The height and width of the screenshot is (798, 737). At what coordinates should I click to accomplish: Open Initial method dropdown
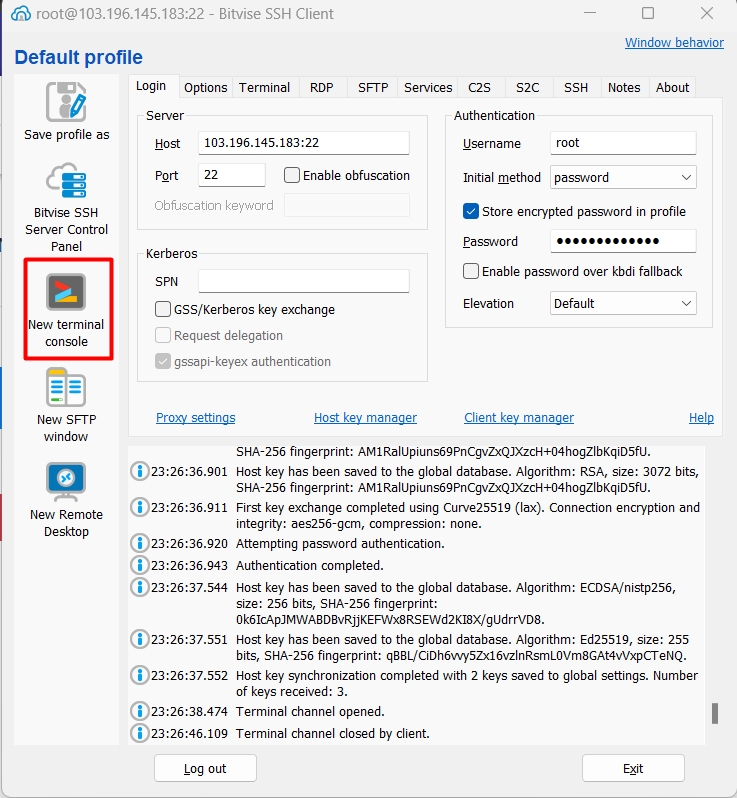pyautogui.click(x=623, y=177)
